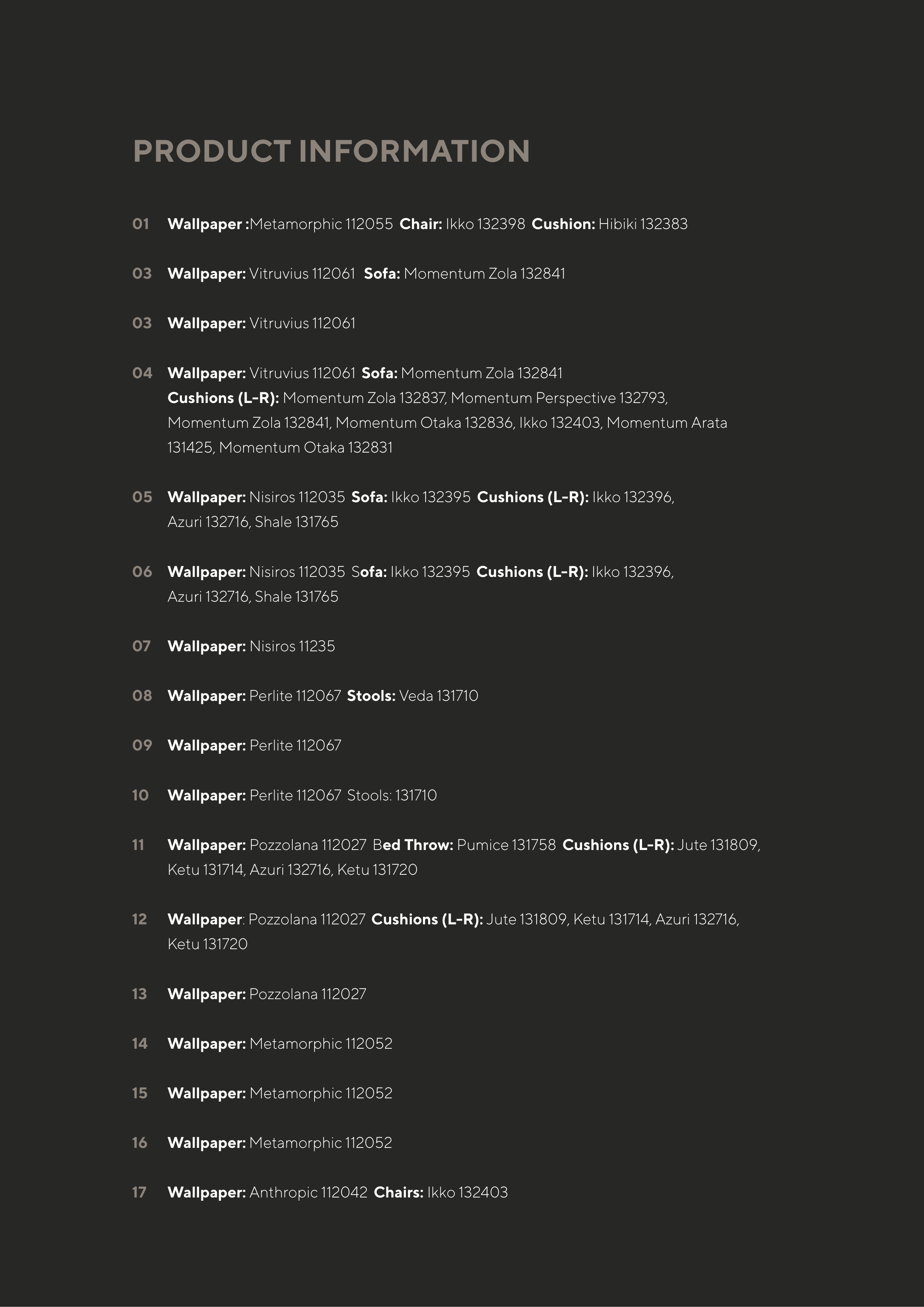This screenshot has height=1307, width=924.
Task: Click the Metamorphic 112055 wallpaper text
Action: coord(321,224)
